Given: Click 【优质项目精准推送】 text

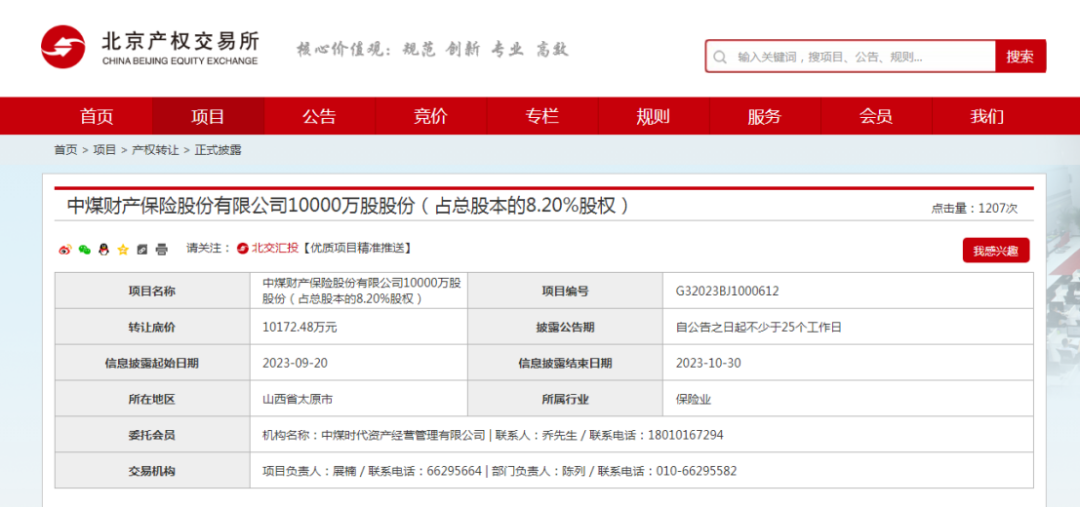Looking at the screenshot, I should pos(357,249).
